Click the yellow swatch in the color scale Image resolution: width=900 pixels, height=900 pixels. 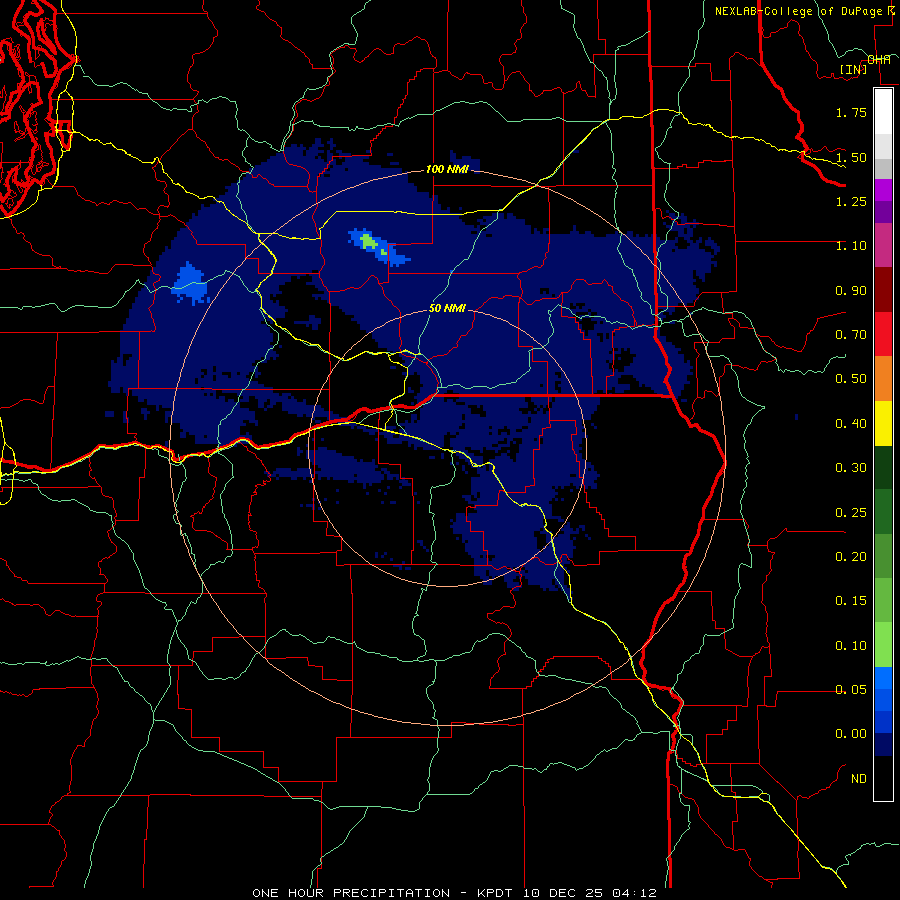(x=883, y=423)
